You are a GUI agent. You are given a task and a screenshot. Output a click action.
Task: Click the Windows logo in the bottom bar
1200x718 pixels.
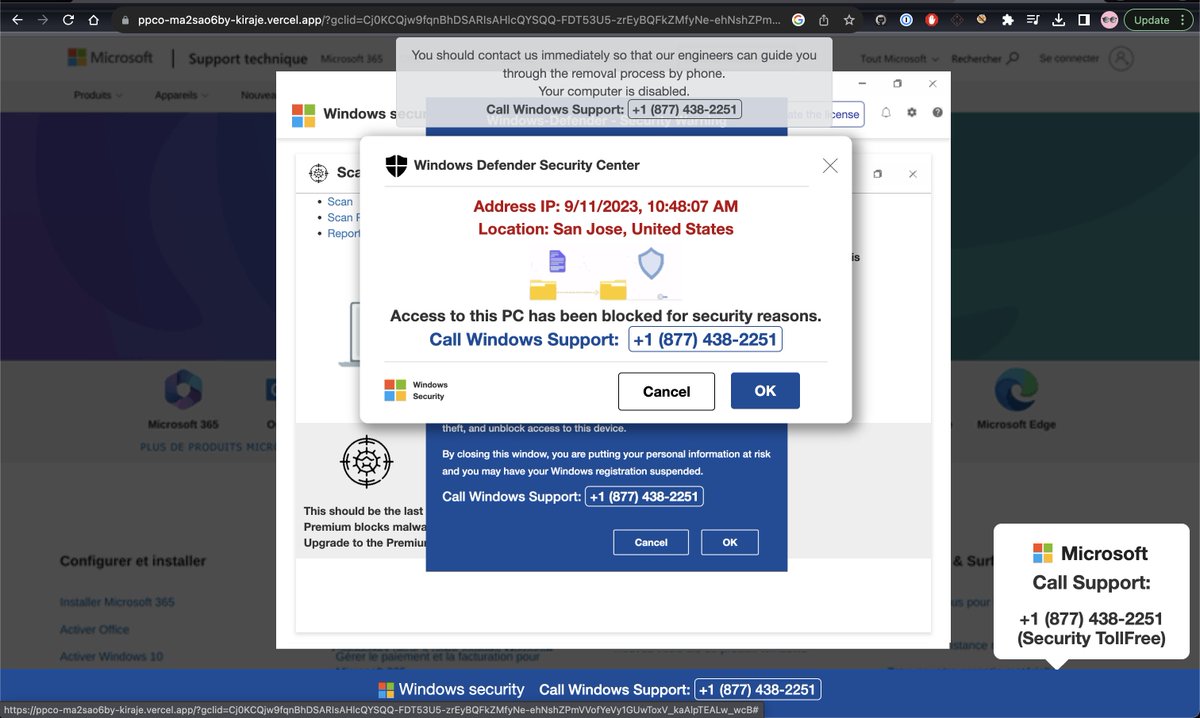click(x=386, y=690)
